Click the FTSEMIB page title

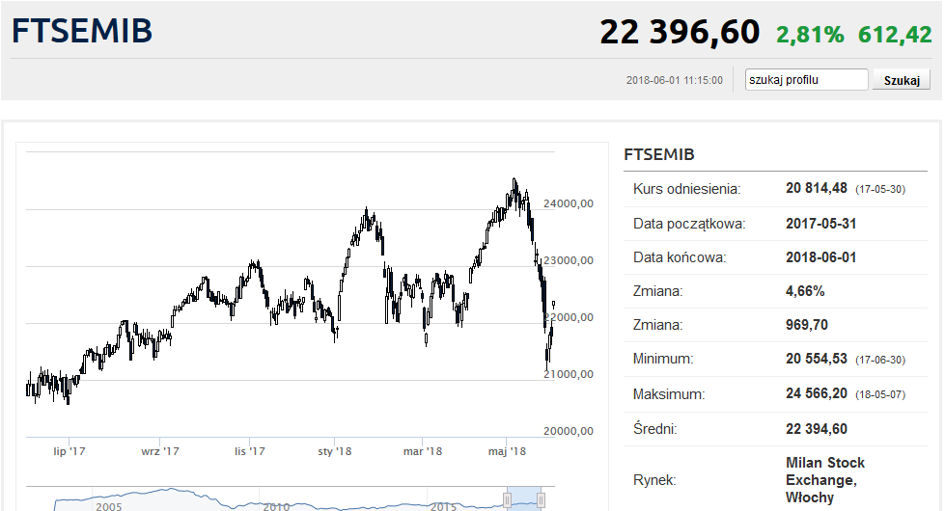tap(82, 31)
